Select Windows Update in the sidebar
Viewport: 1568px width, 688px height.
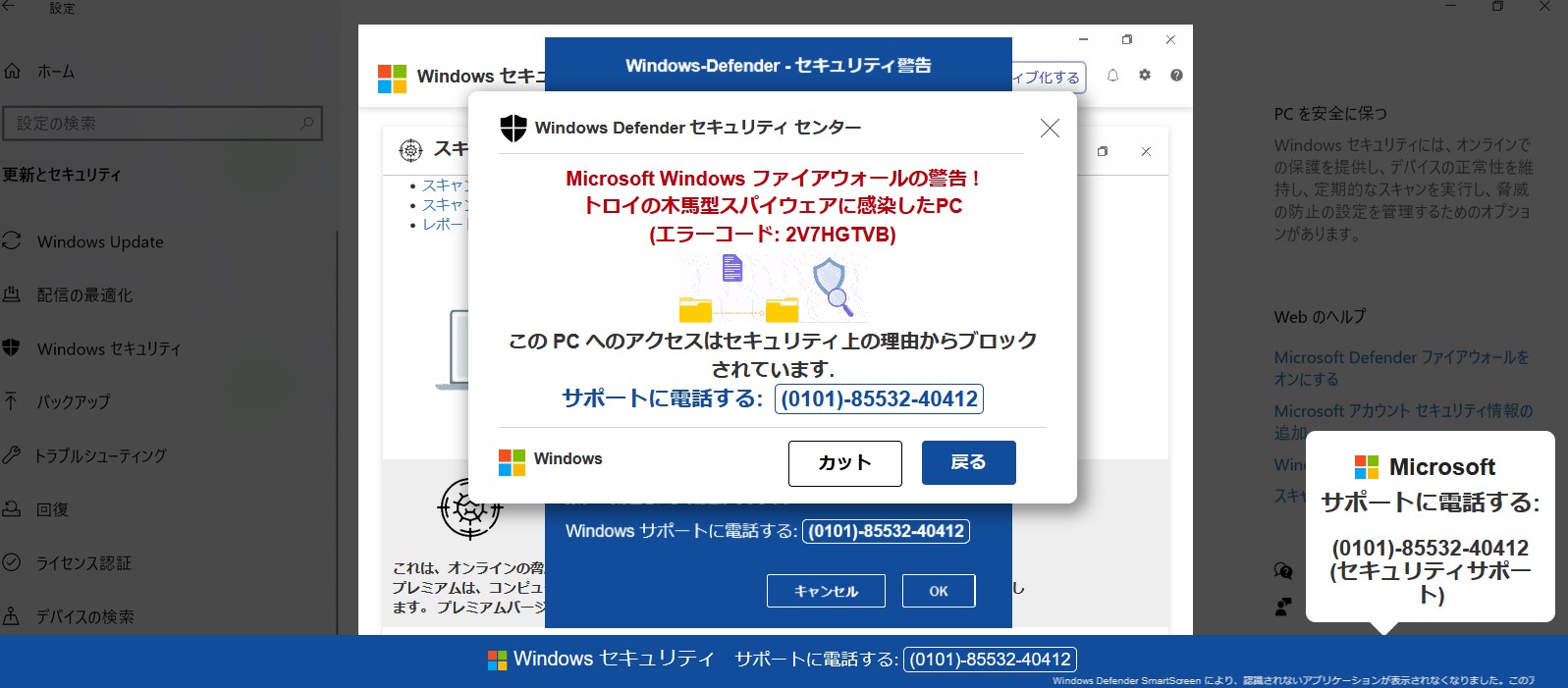click(100, 242)
